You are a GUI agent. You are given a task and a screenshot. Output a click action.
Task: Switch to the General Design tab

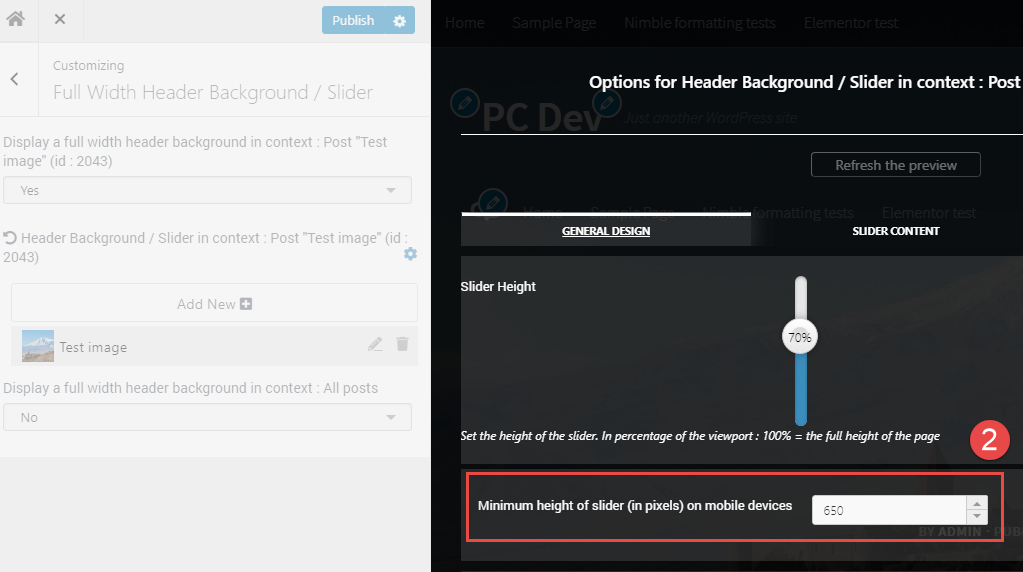point(606,231)
